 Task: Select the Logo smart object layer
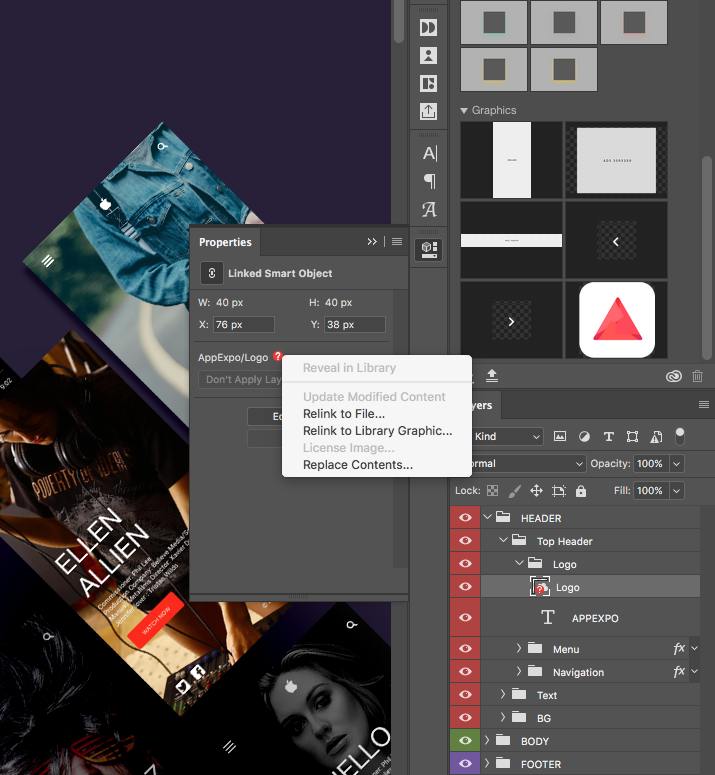coord(590,587)
